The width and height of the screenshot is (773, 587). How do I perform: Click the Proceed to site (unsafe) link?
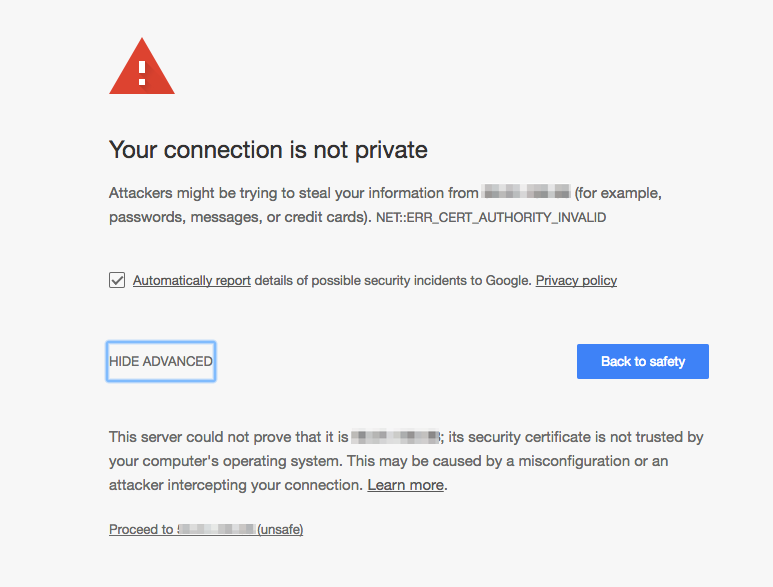[x=206, y=529]
